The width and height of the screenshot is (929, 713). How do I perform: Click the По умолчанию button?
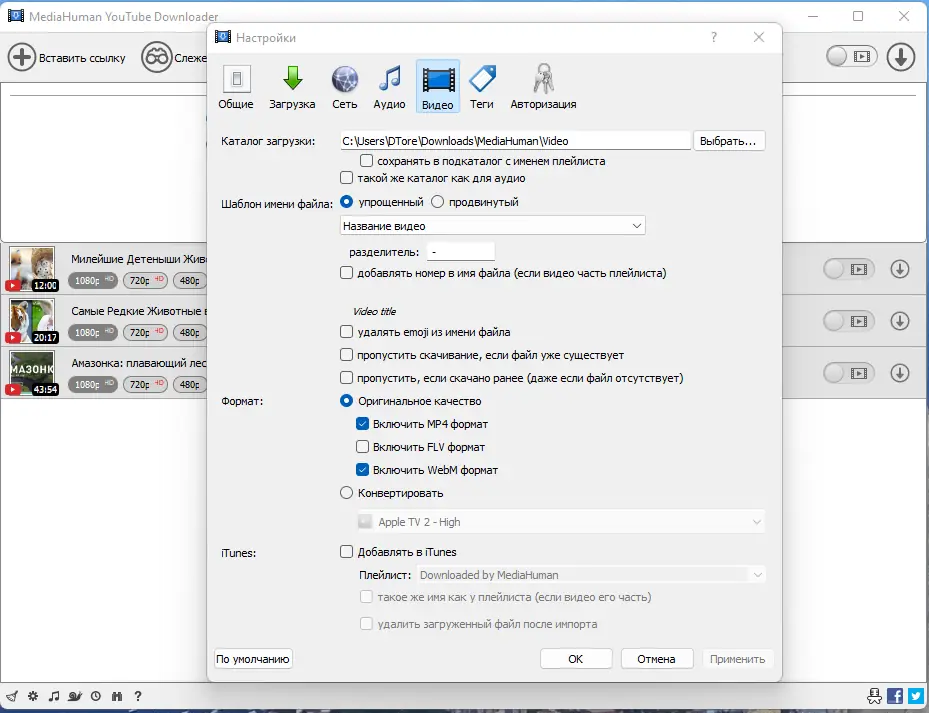253,659
